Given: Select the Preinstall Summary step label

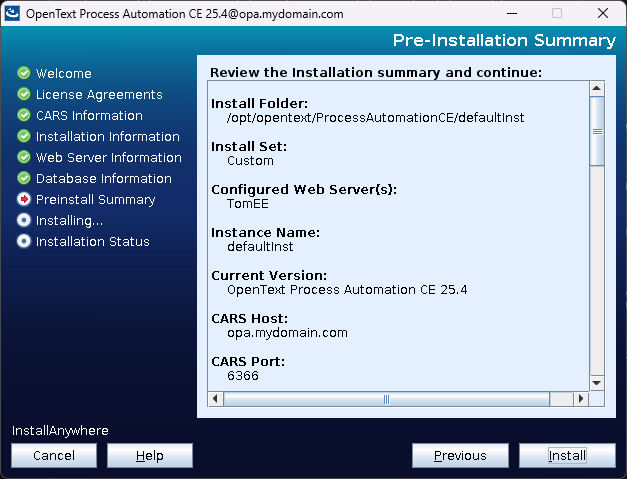Looking at the screenshot, I should (96, 200).
